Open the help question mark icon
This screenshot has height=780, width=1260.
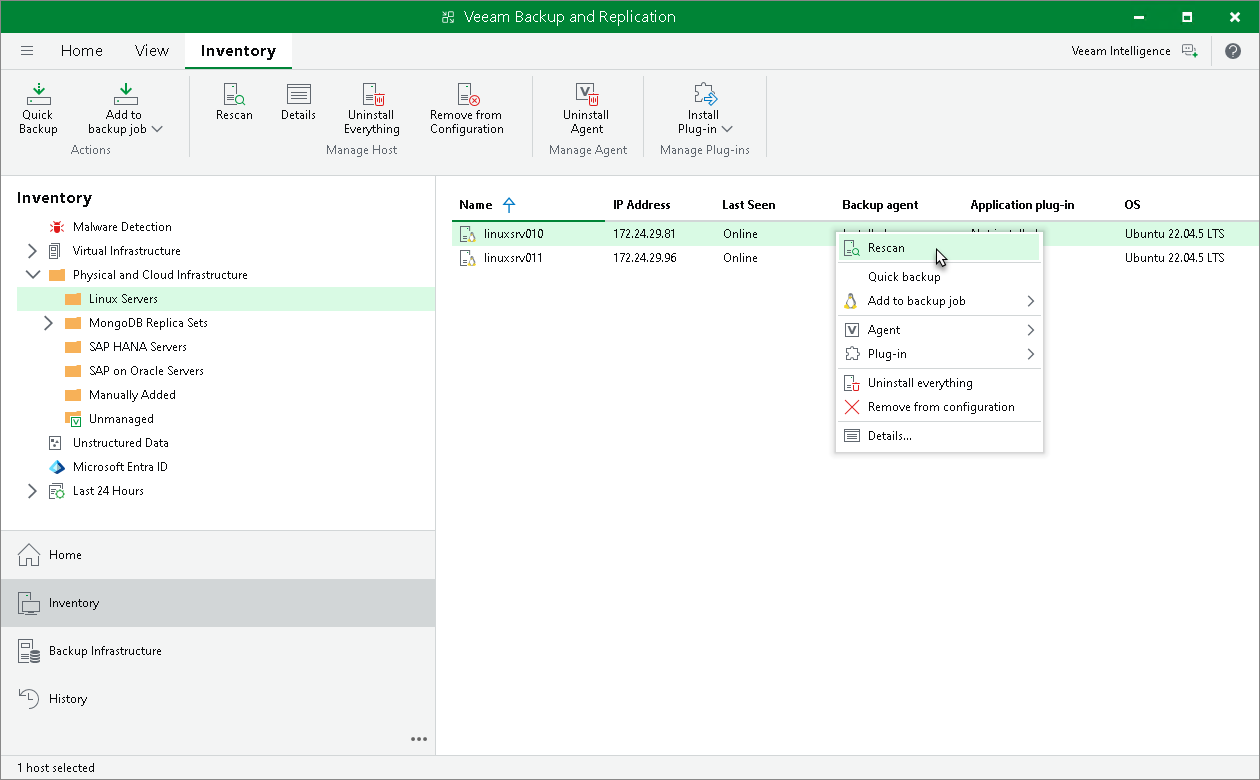1232,51
